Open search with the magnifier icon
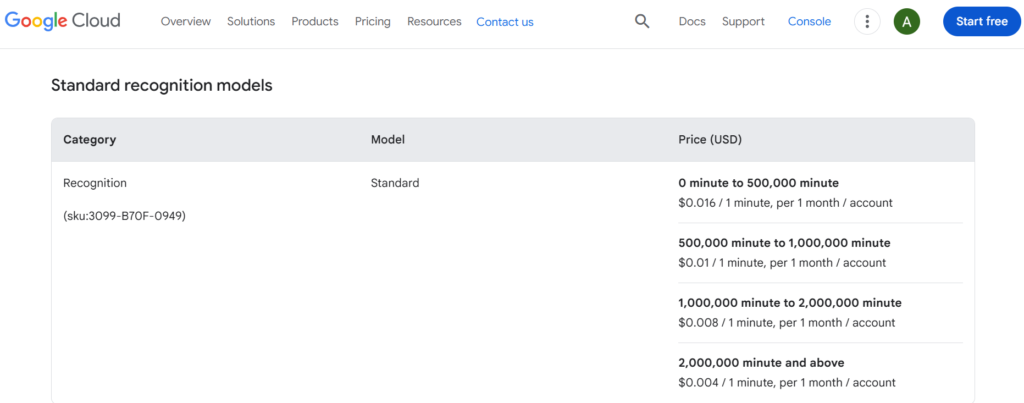1024x403 pixels. [642, 21]
